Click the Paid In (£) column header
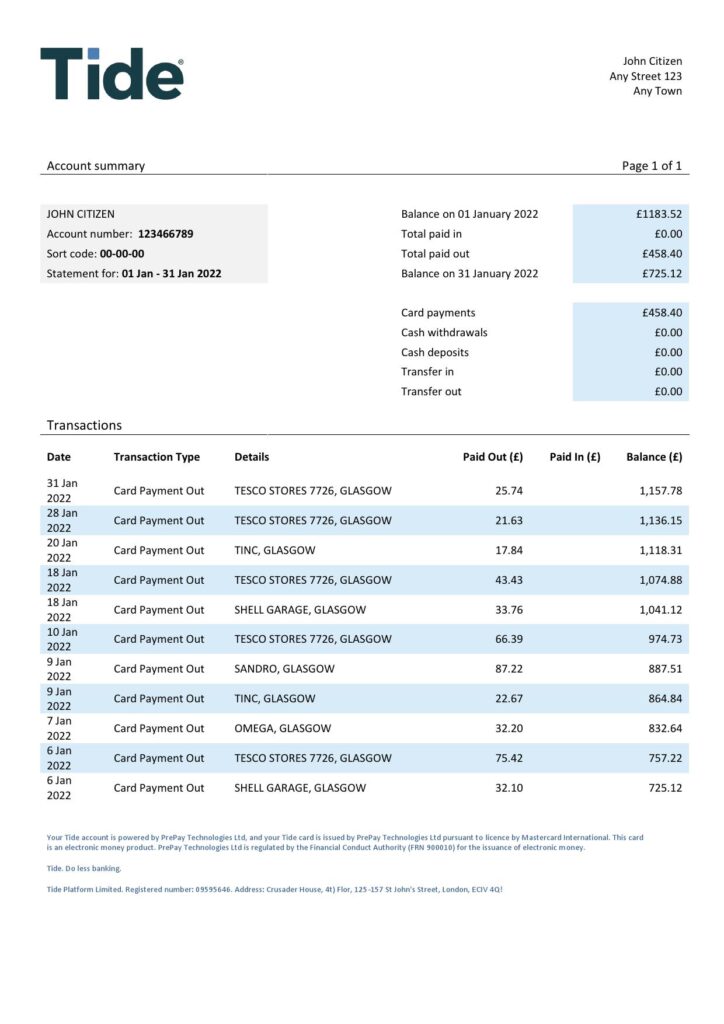The image size is (724, 1024). pos(574,457)
